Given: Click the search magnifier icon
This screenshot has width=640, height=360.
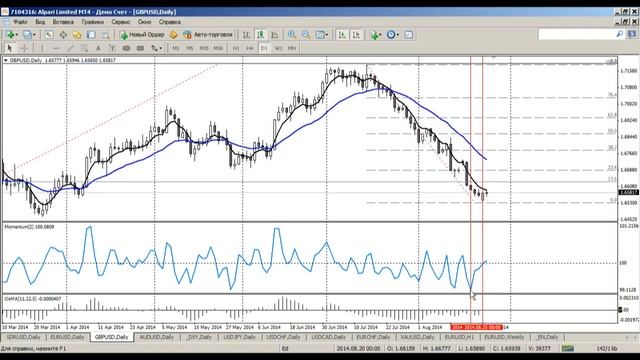Looking at the screenshot, I should click(620, 34).
